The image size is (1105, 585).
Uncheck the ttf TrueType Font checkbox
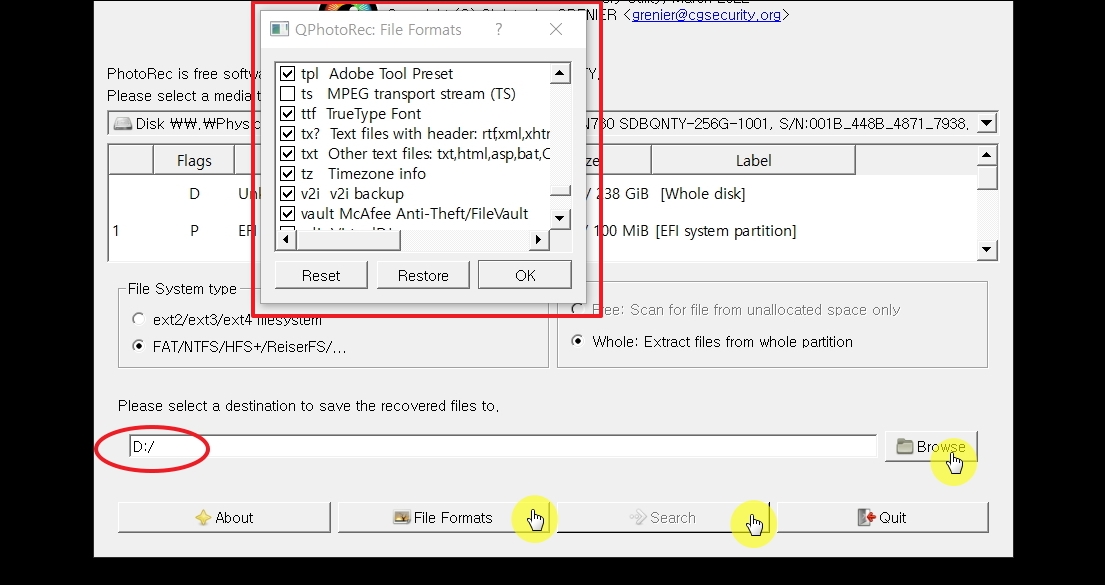pos(287,113)
